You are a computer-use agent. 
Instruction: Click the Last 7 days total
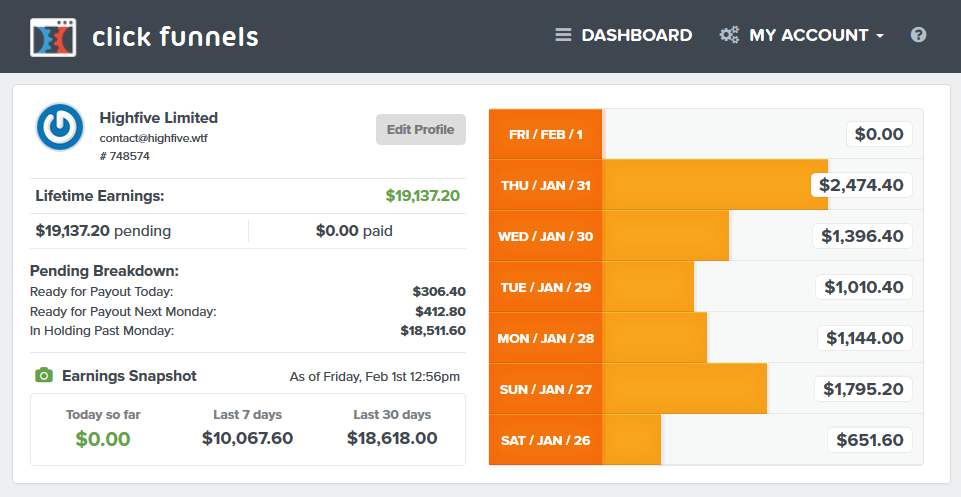coord(247,438)
